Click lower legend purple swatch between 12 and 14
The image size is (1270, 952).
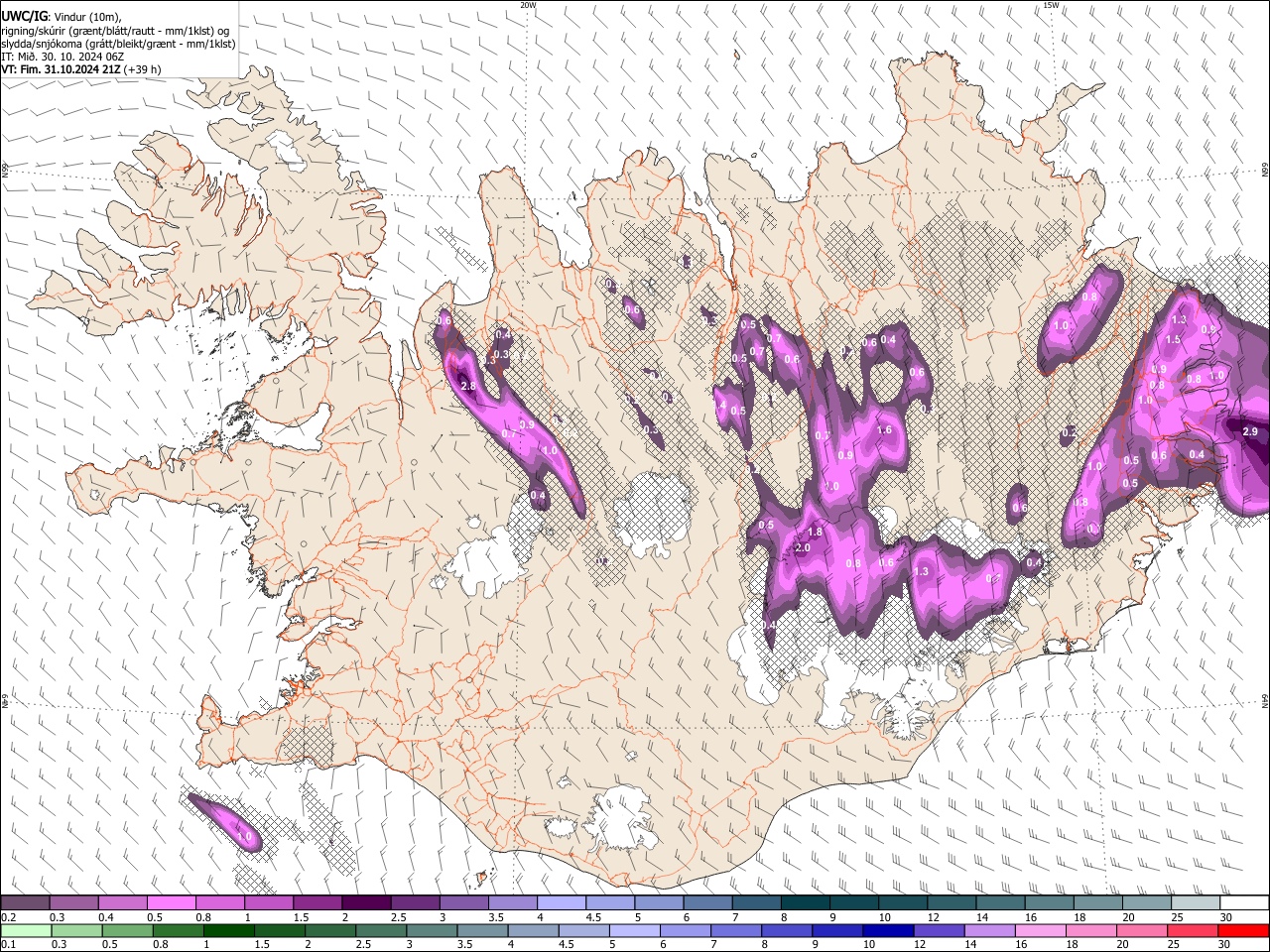tap(939, 930)
